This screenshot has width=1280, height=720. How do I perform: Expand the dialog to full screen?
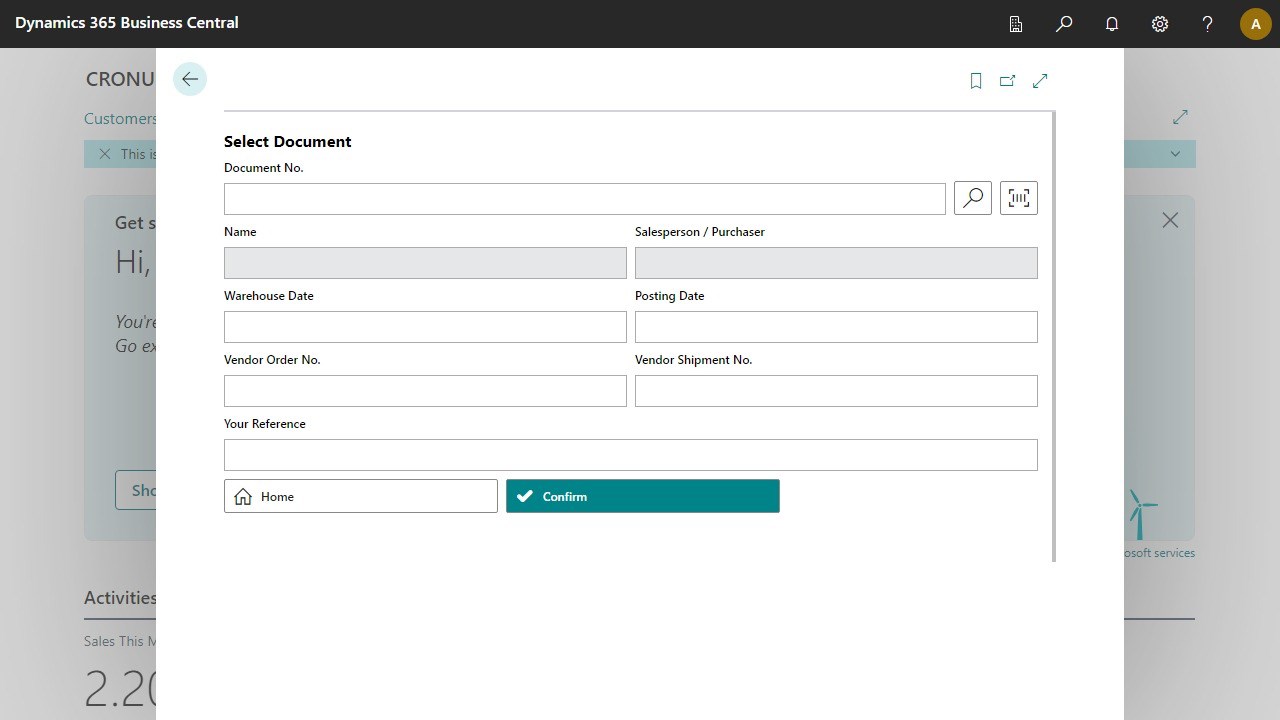tap(1039, 80)
